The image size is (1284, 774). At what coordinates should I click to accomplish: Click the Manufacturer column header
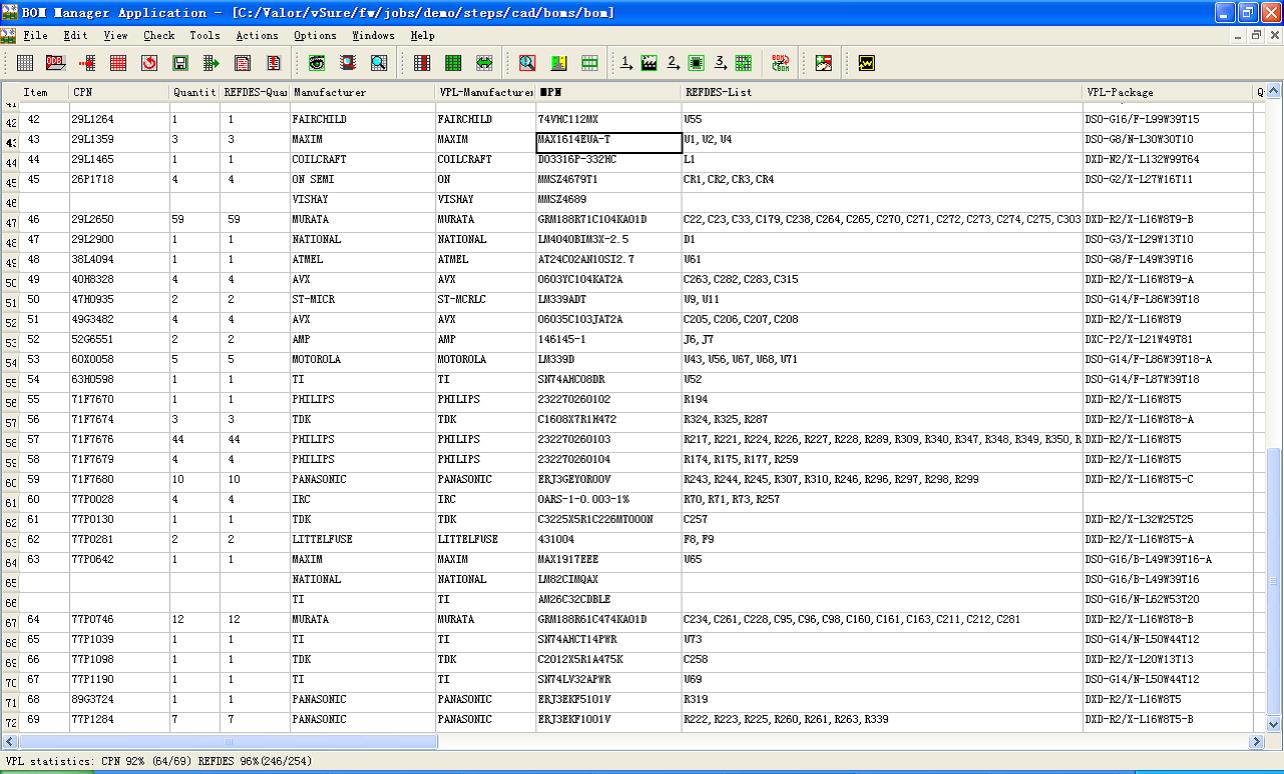362,92
